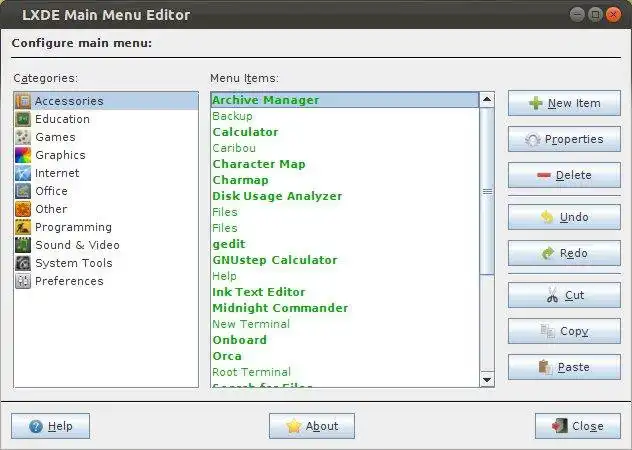Select the Preferences category label
This screenshot has width=632, height=450.
click(x=69, y=281)
